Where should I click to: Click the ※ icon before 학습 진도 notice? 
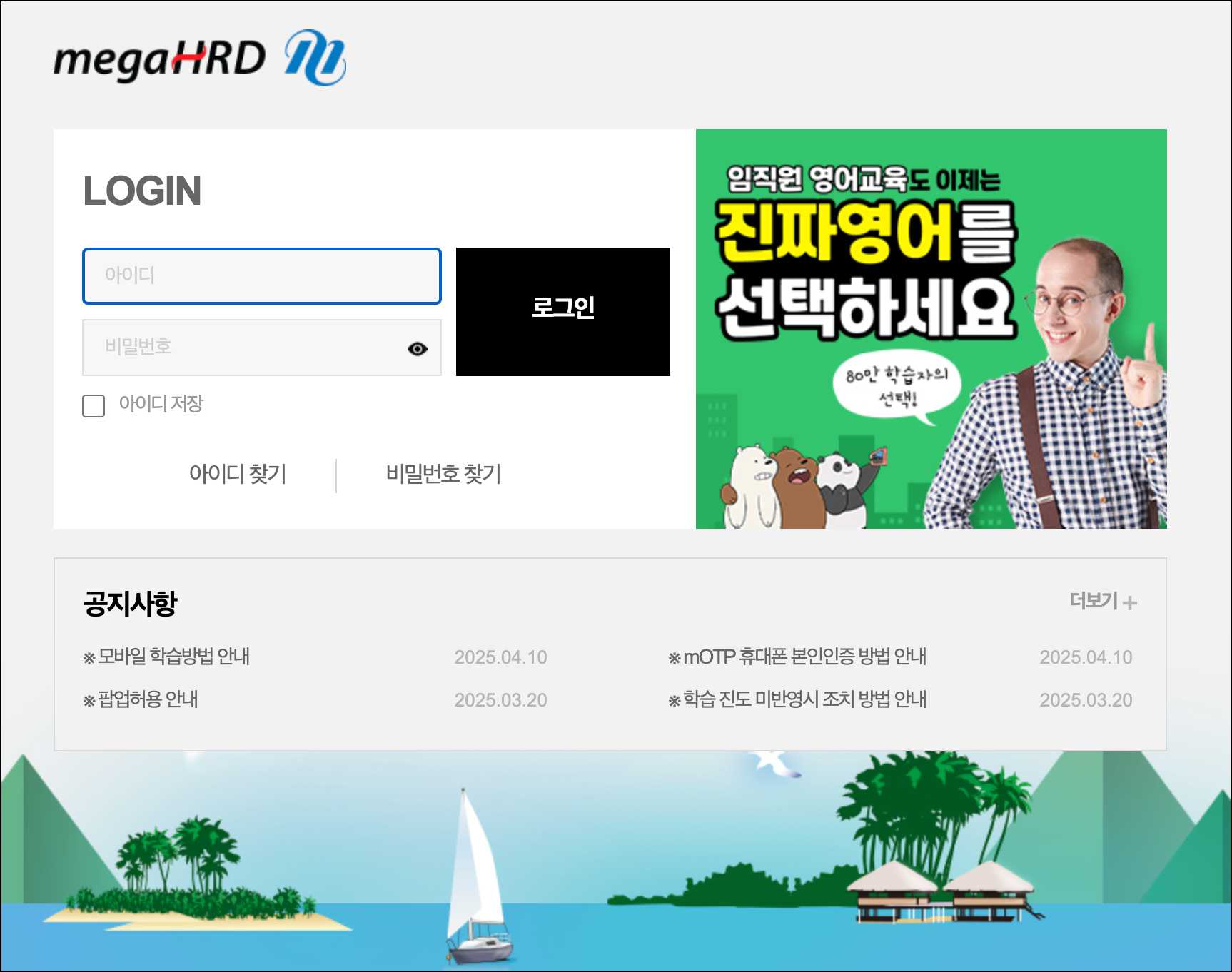click(x=673, y=700)
